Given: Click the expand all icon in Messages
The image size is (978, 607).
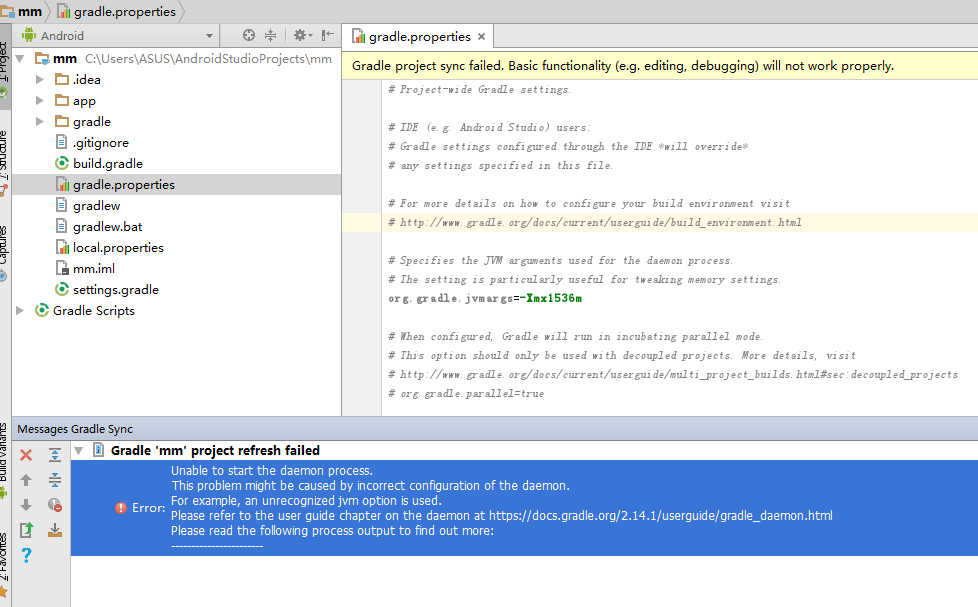Looking at the screenshot, I should 55,455.
